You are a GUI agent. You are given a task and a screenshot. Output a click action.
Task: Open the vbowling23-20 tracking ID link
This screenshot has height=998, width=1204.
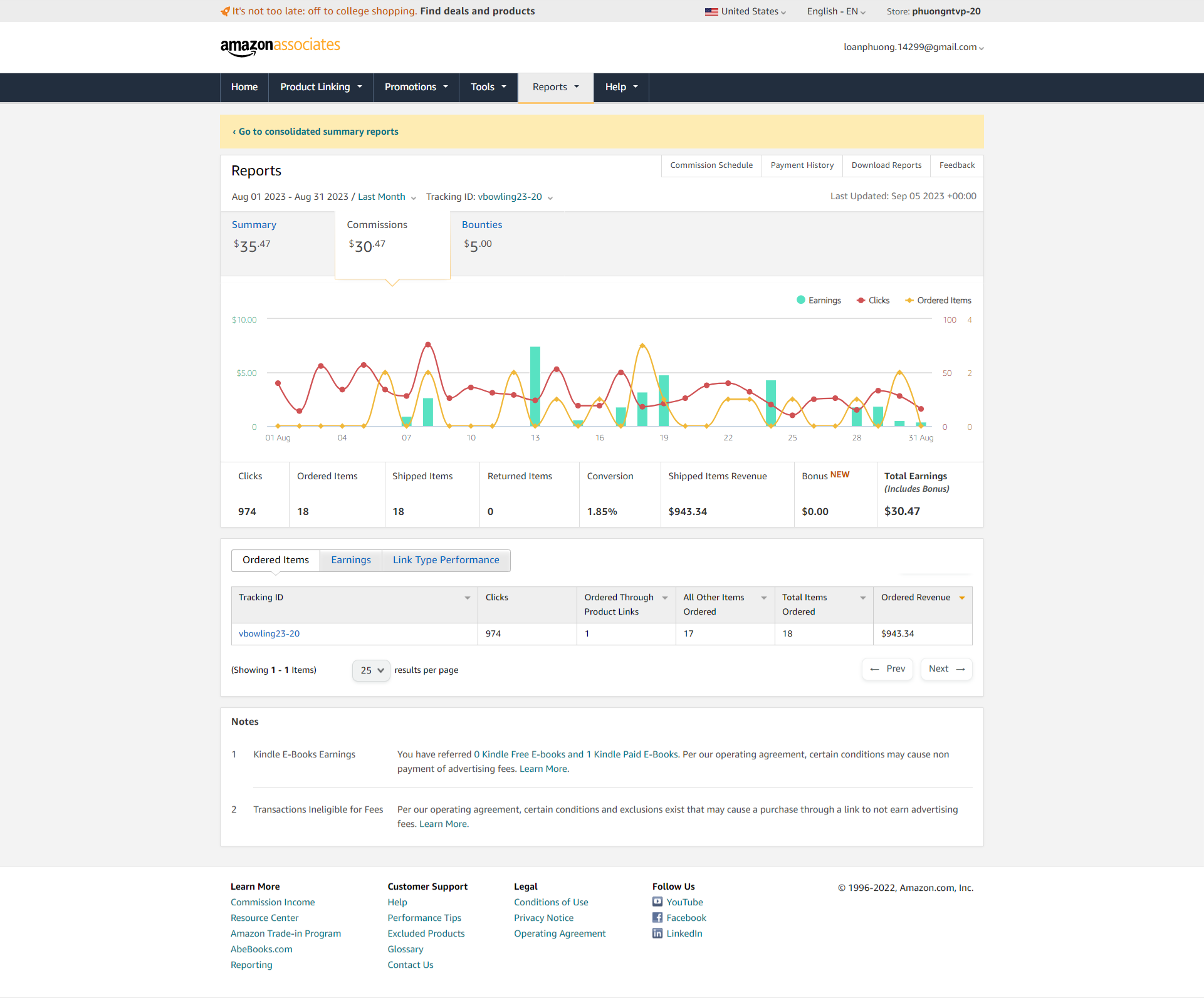tap(269, 633)
